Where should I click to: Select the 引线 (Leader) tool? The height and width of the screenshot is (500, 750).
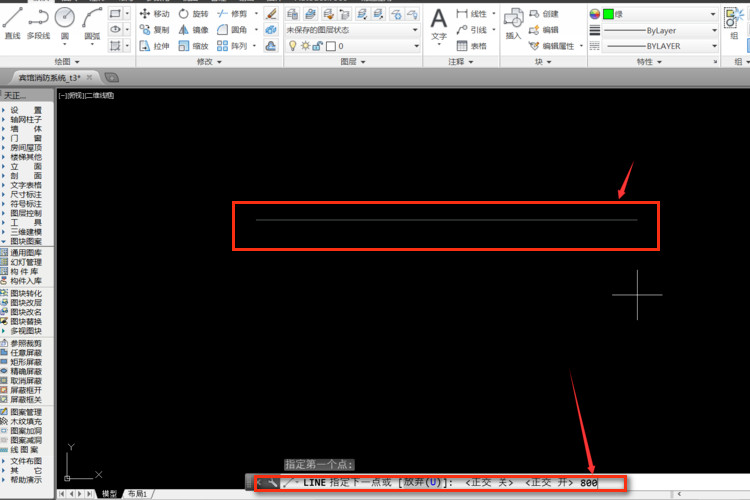pos(472,30)
